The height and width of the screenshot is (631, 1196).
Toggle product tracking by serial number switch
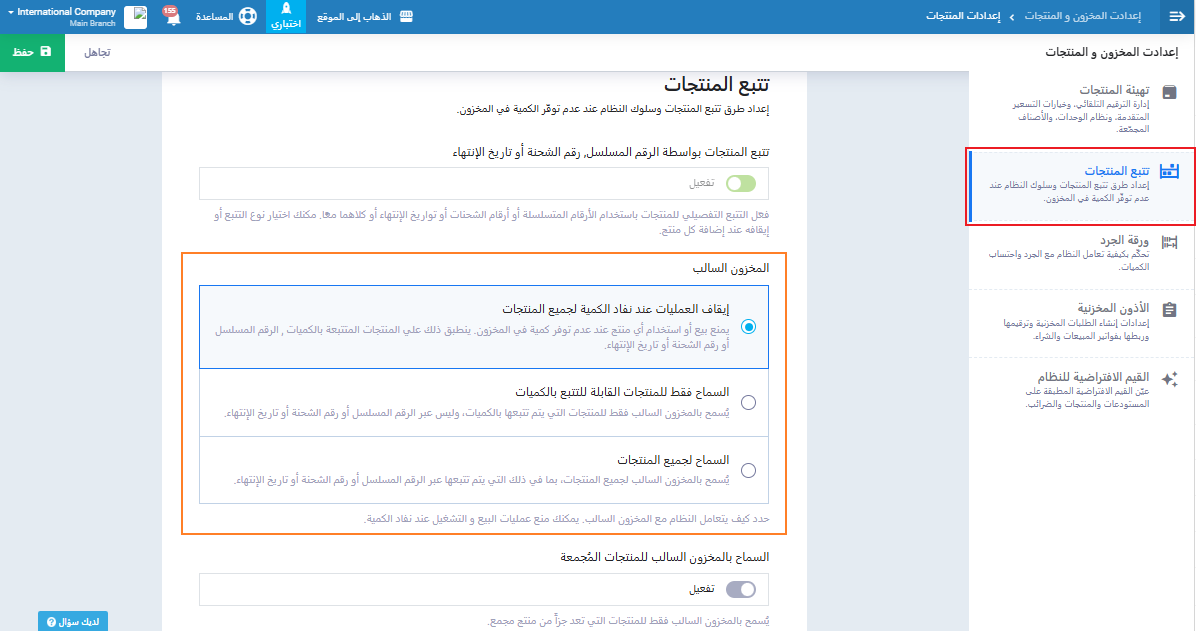click(x=741, y=184)
